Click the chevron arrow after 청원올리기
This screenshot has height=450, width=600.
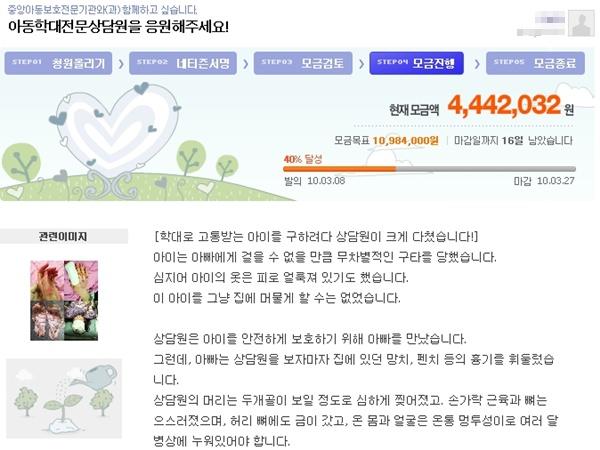coord(121,64)
